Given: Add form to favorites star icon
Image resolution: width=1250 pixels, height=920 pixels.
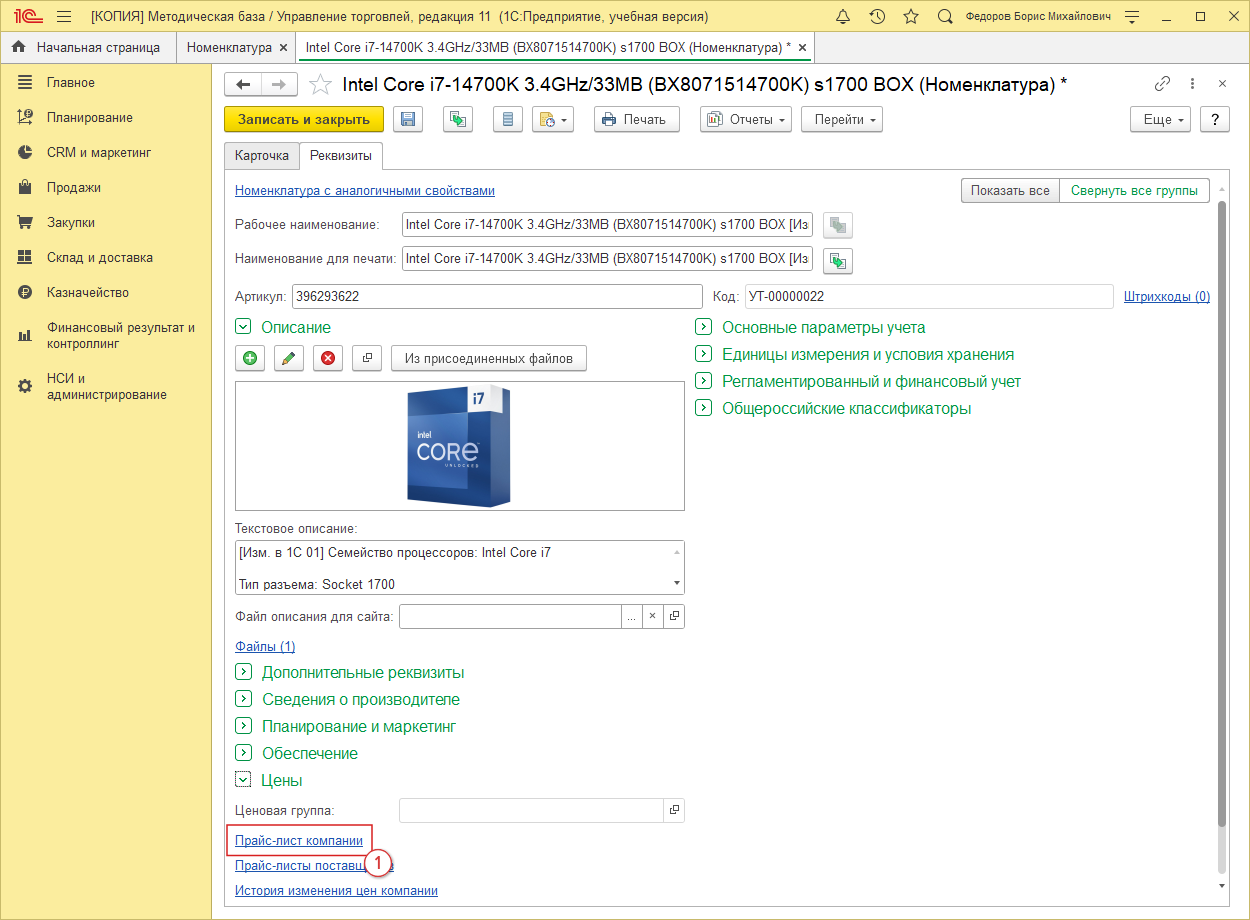Looking at the screenshot, I should point(320,85).
